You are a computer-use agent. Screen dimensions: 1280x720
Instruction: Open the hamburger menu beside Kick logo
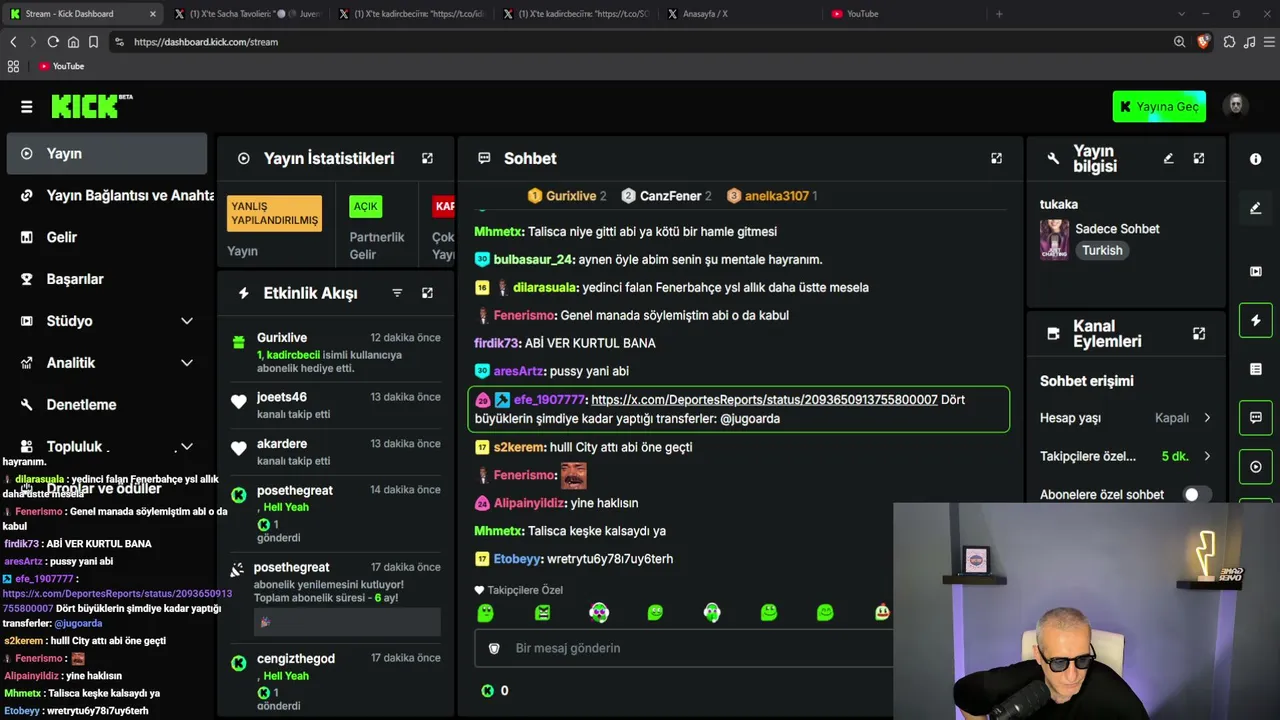pos(27,107)
